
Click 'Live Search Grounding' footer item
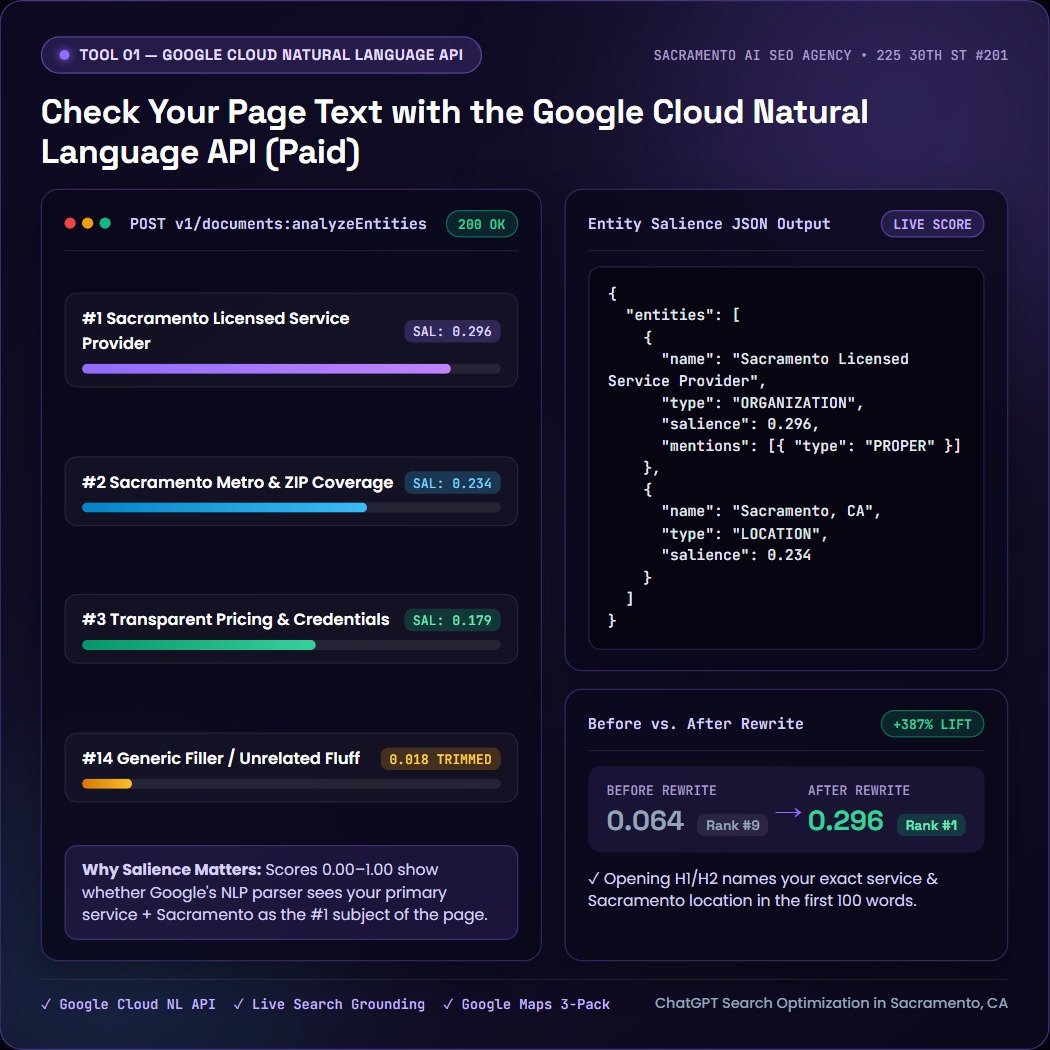pos(329,1004)
